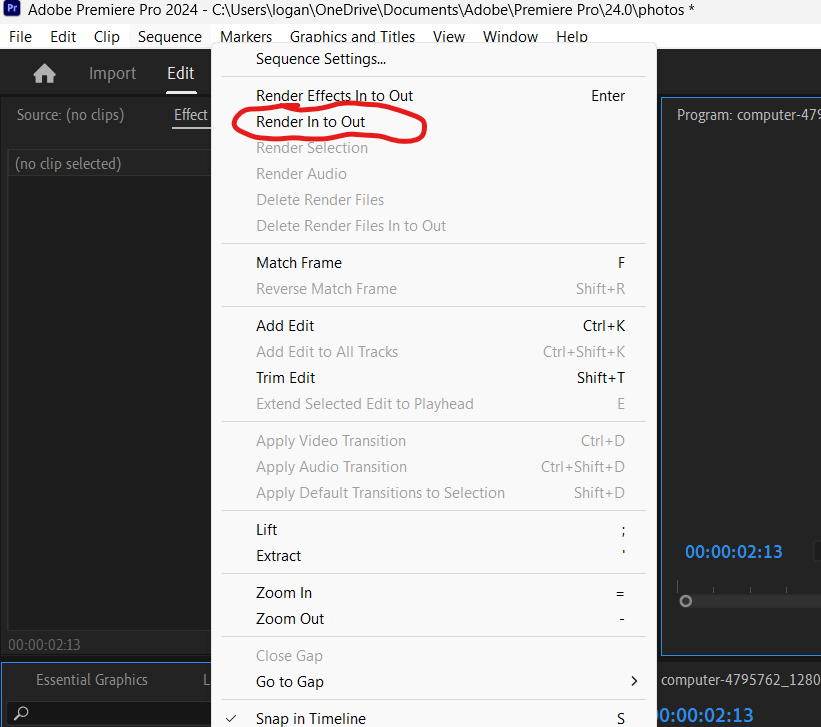Open Sequence Settings dialog

321,59
